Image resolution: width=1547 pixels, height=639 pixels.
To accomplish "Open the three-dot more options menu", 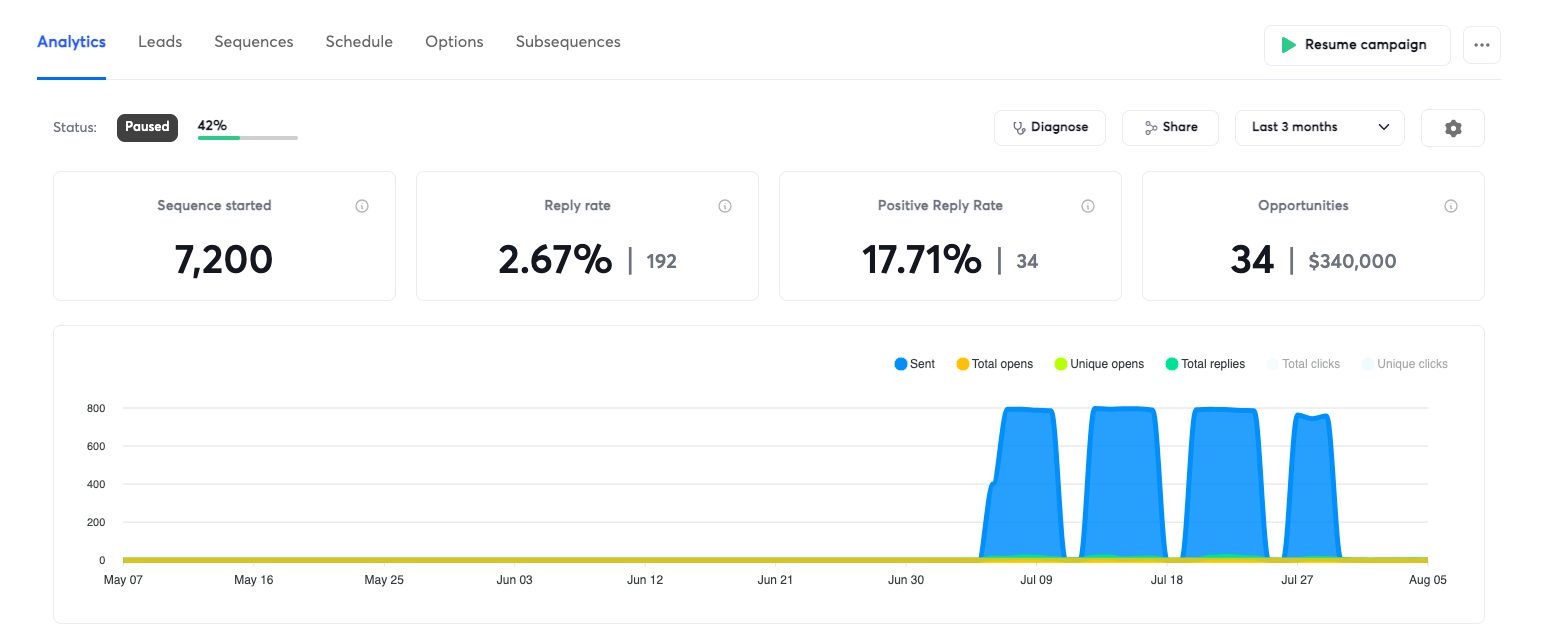I will tap(1482, 45).
